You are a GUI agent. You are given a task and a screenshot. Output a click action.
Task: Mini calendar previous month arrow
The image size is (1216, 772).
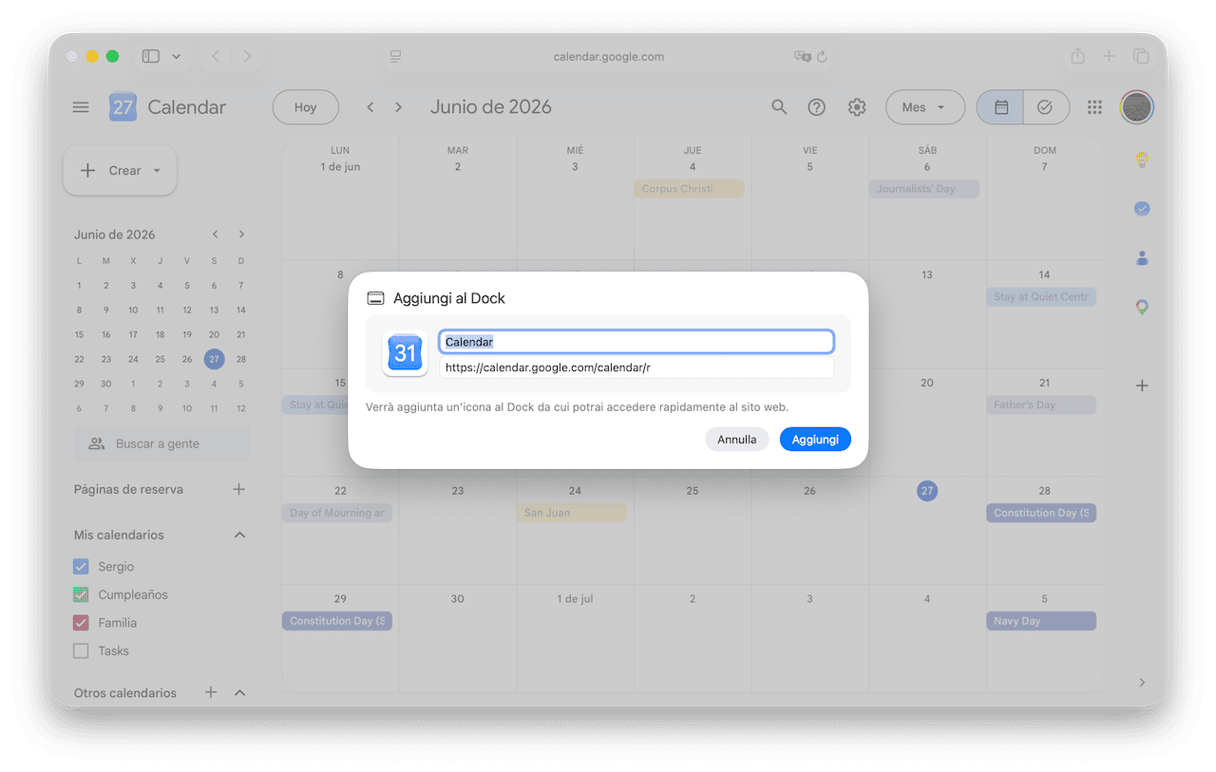click(215, 234)
